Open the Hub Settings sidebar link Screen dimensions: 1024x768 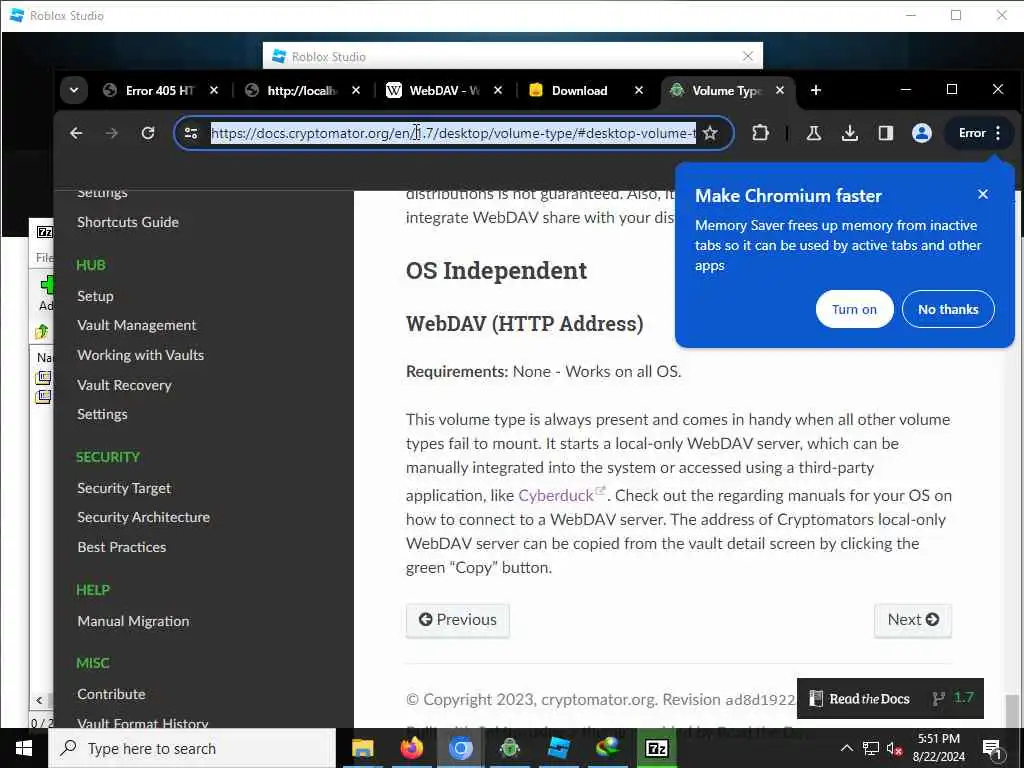103,414
